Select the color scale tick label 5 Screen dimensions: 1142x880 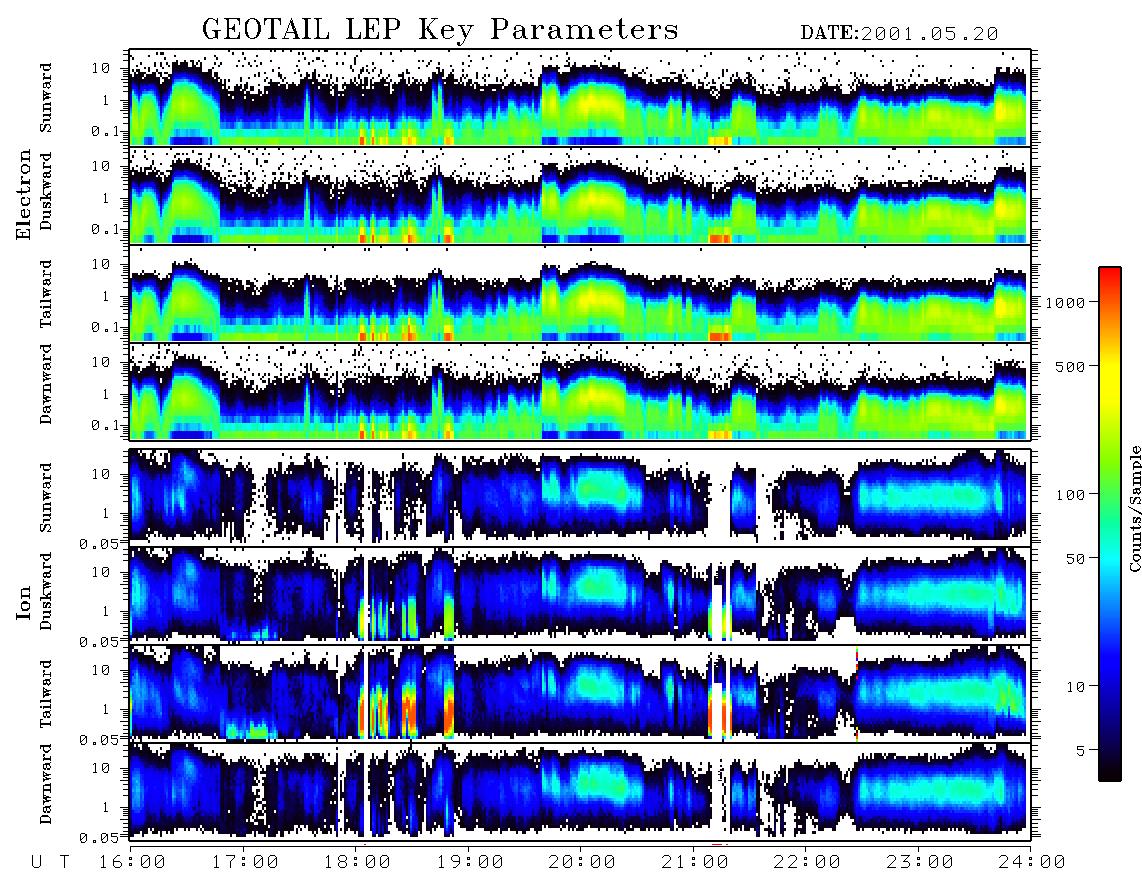point(1081,750)
